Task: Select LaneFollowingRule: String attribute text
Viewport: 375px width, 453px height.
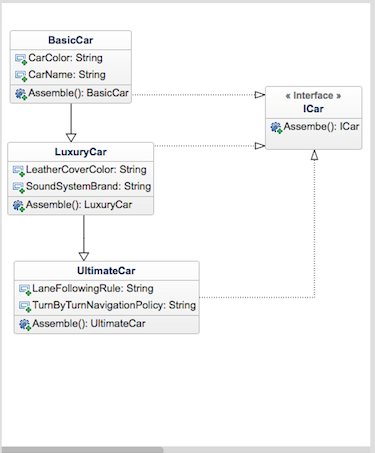Action: [x=93, y=288]
